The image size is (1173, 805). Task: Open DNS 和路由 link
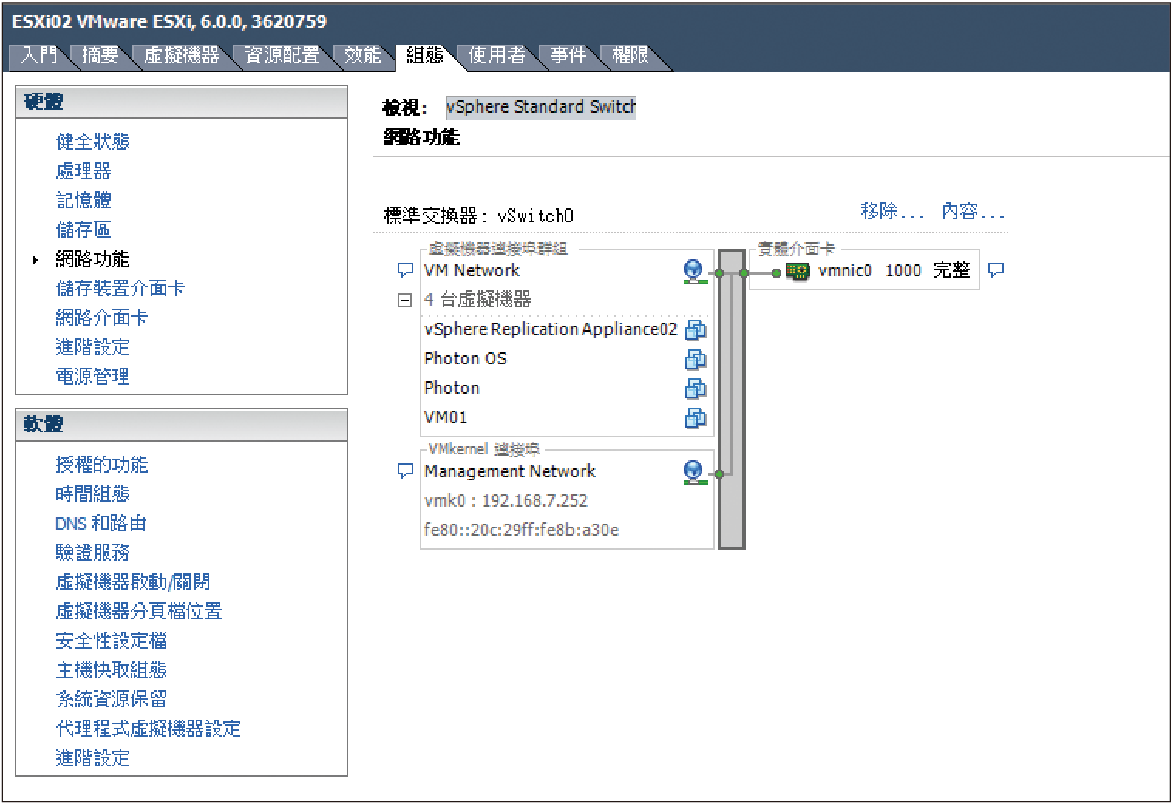(x=100, y=523)
